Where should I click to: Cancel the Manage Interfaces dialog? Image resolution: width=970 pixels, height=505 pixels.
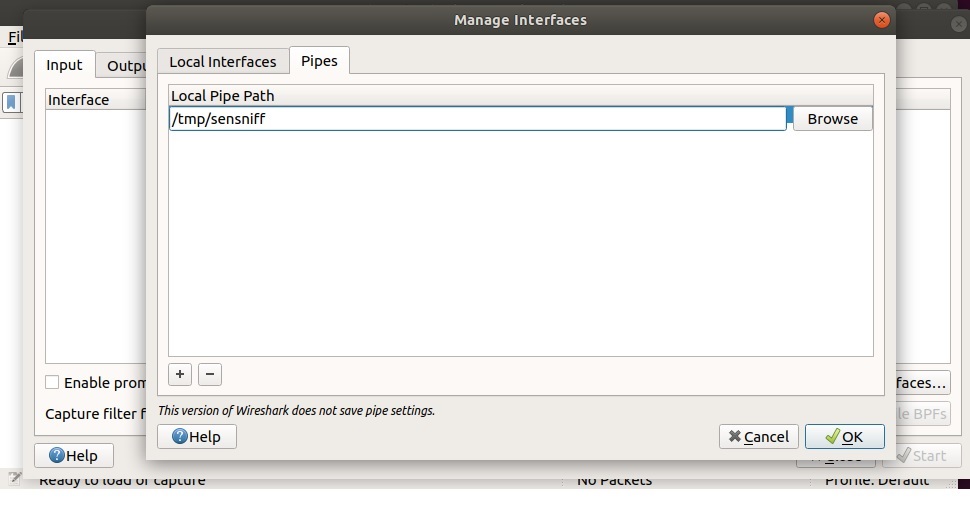point(758,436)
